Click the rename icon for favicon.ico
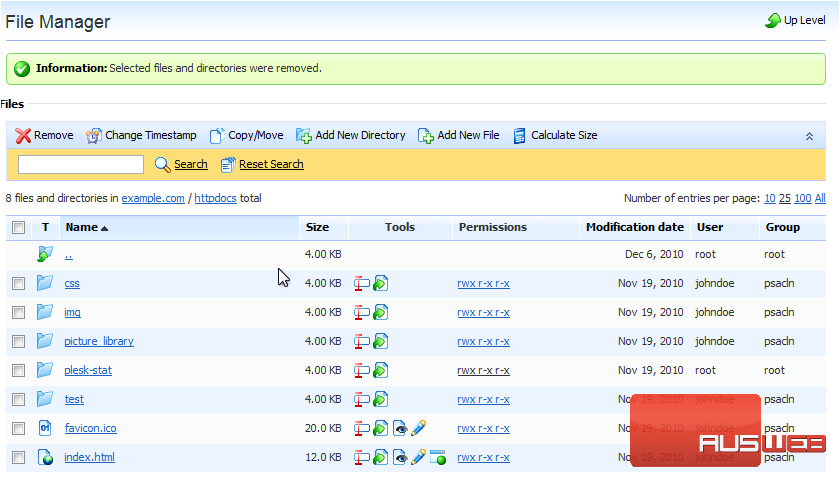840x480 pixels. (x=362, y=428)
